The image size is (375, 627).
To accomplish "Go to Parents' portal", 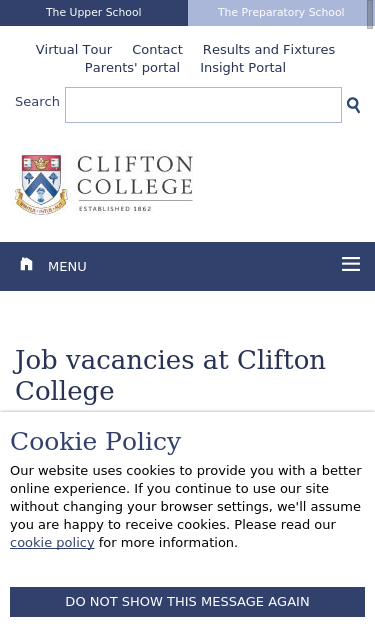I will (x=132, y=68).
